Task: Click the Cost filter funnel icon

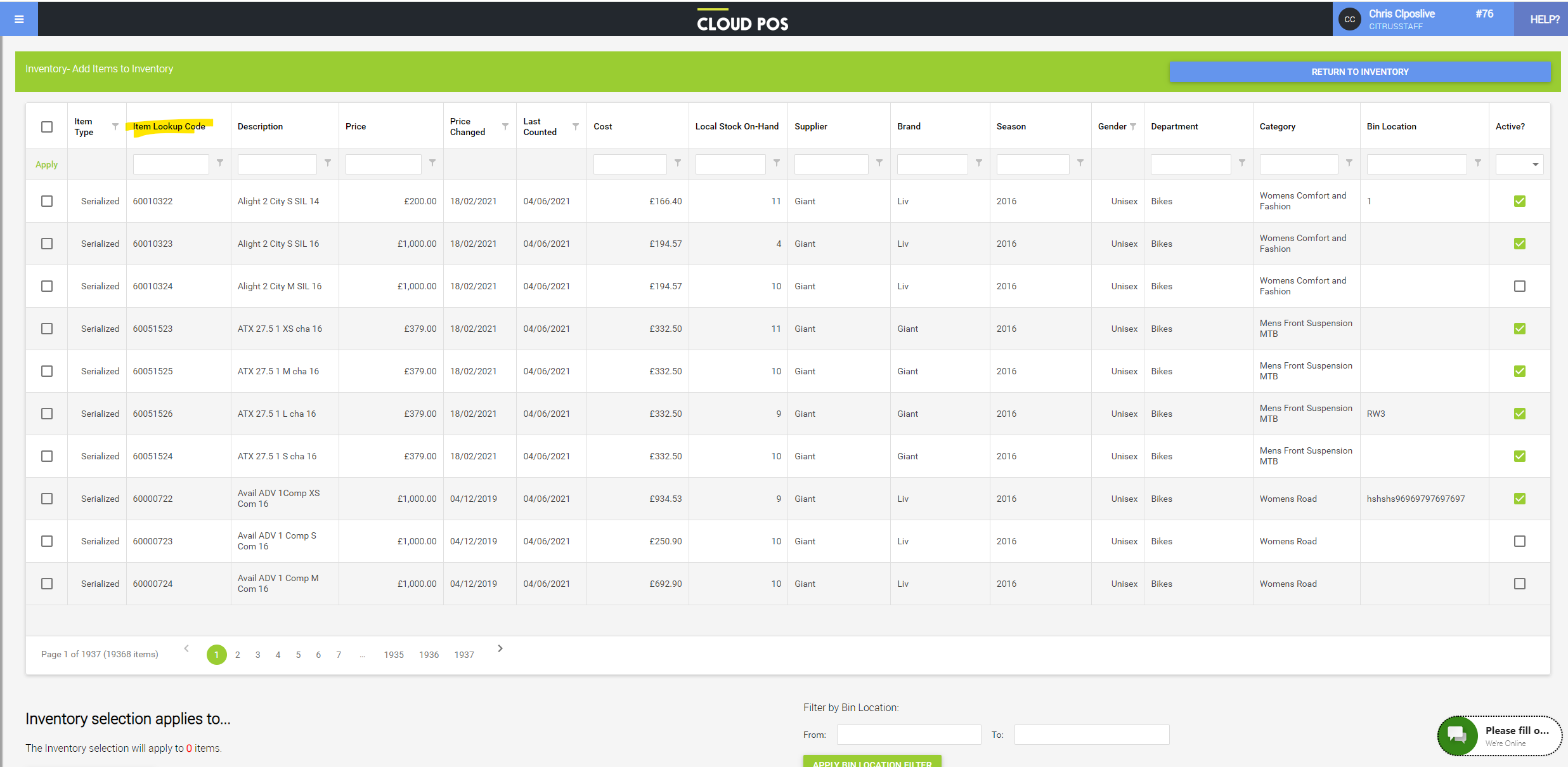Action: (x=678, y=163)
